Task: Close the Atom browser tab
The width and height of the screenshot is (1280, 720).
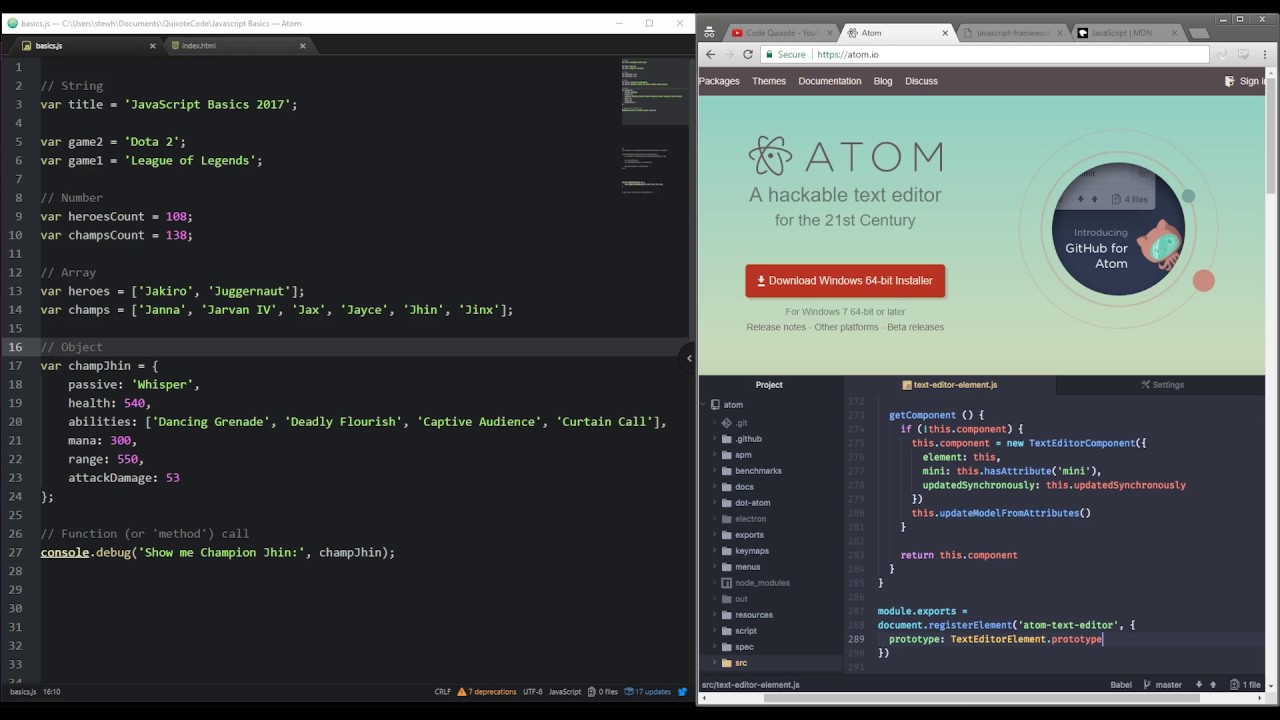Action: tap(945, 33)
